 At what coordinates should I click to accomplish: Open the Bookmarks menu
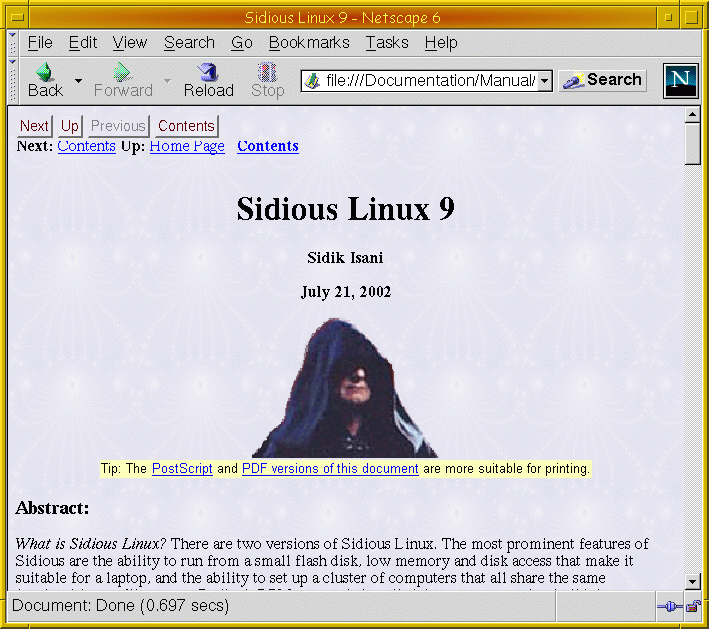pyautogui.click(x=309, y=43)
